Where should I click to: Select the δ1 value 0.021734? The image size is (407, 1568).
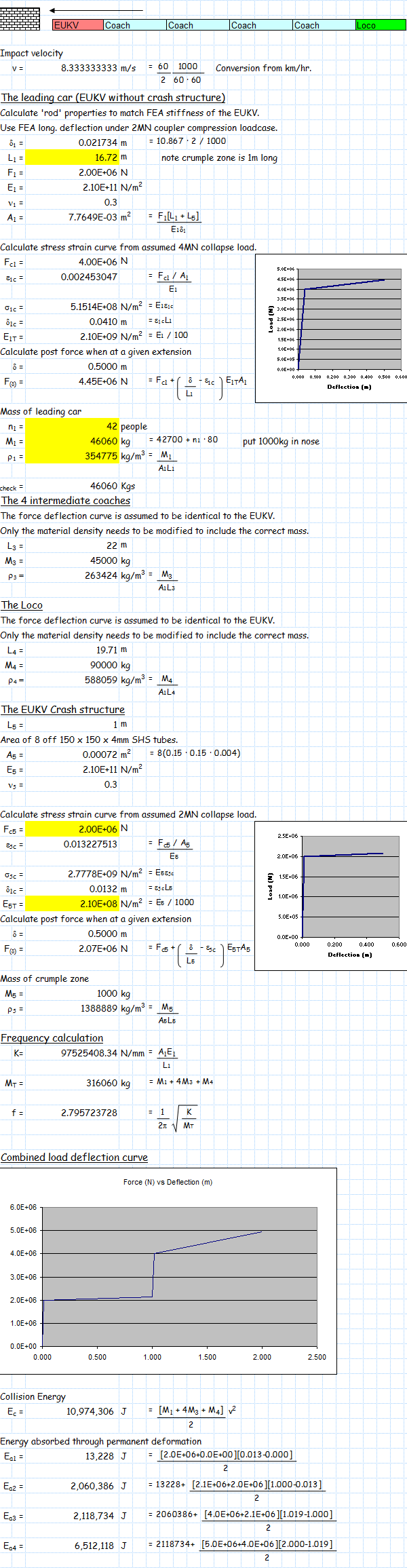98,142
